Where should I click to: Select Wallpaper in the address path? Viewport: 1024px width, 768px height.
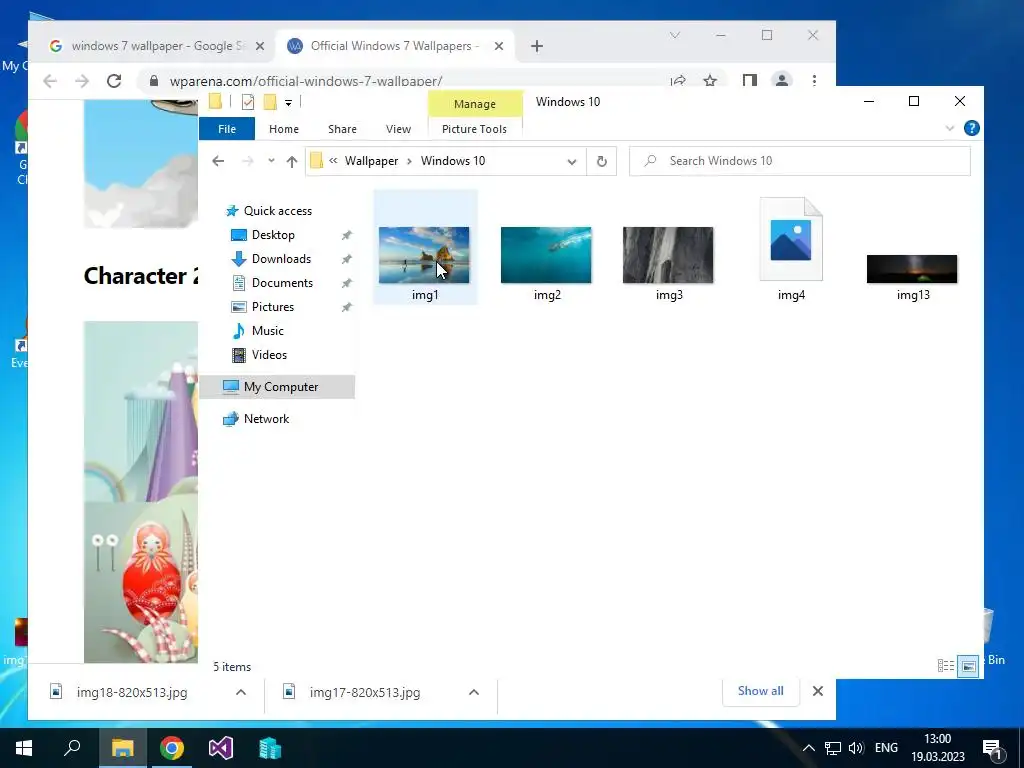tap(371, 161)
